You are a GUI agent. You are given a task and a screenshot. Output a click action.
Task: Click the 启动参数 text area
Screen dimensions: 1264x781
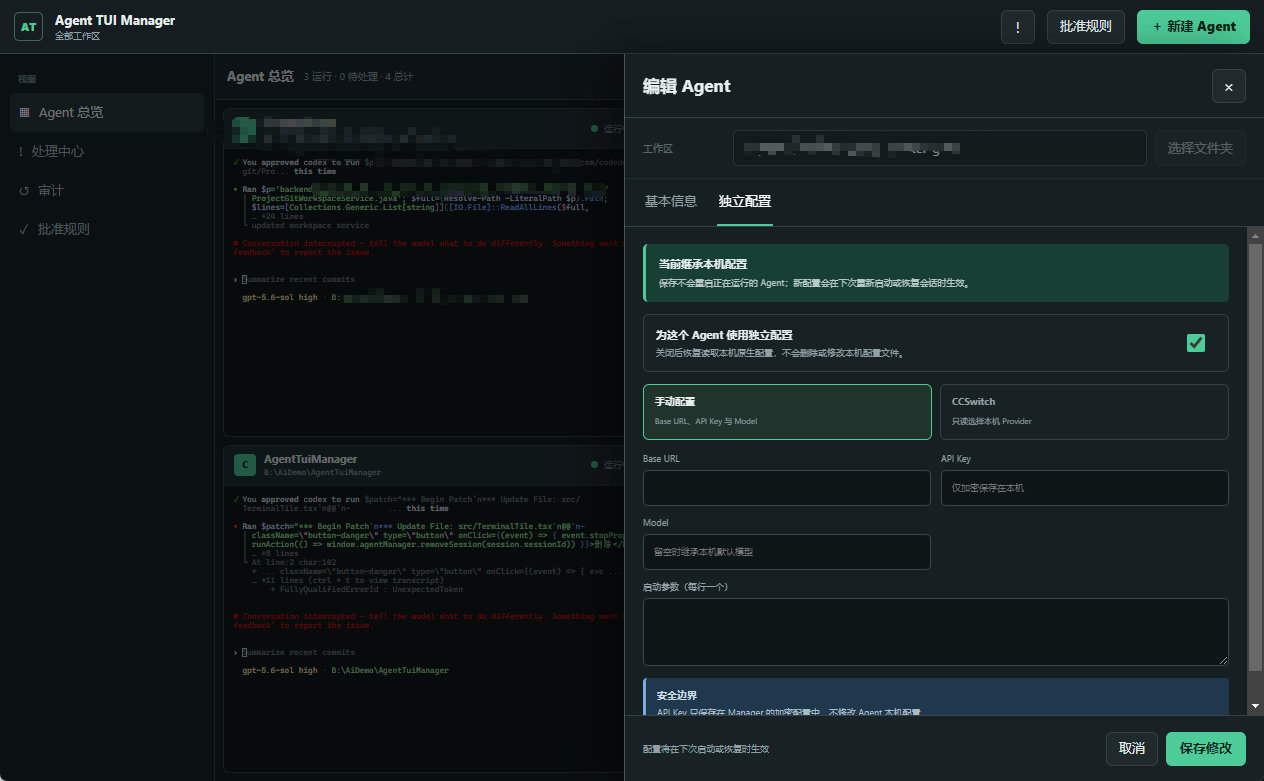[x=936, y=632]
